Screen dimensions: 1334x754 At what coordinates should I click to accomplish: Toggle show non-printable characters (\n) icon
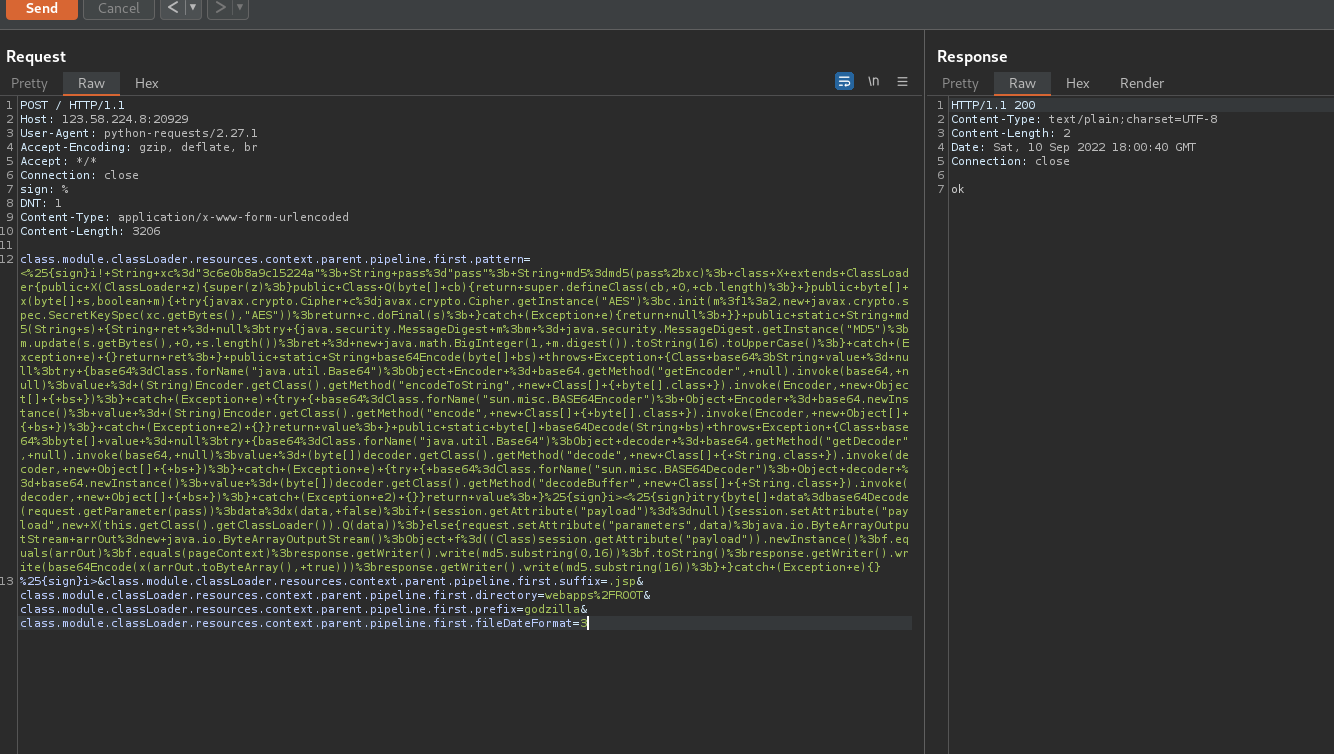point(873,81)
